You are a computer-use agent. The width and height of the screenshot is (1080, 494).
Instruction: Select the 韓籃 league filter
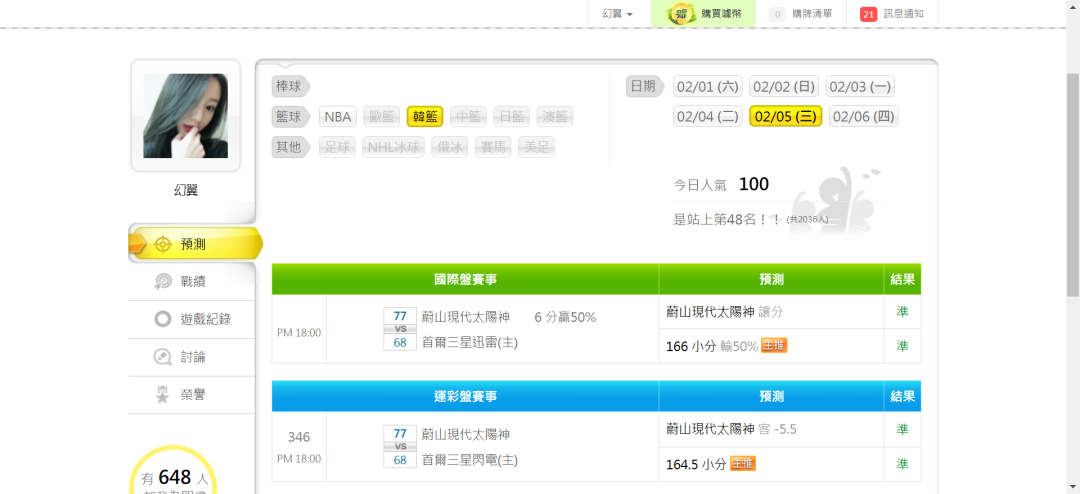[x=425, y=116]
